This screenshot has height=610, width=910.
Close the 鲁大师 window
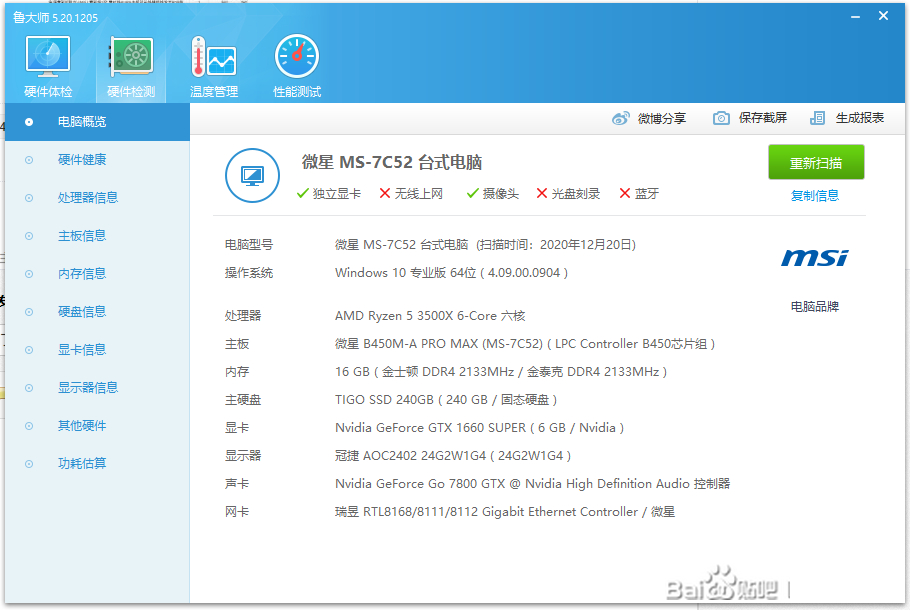click(883, 16)
